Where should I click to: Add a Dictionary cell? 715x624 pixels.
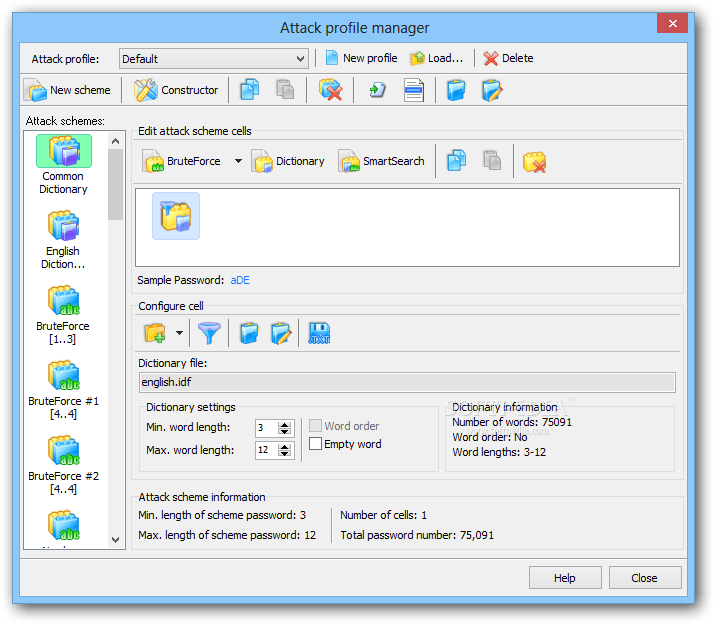tap(288, 161)
